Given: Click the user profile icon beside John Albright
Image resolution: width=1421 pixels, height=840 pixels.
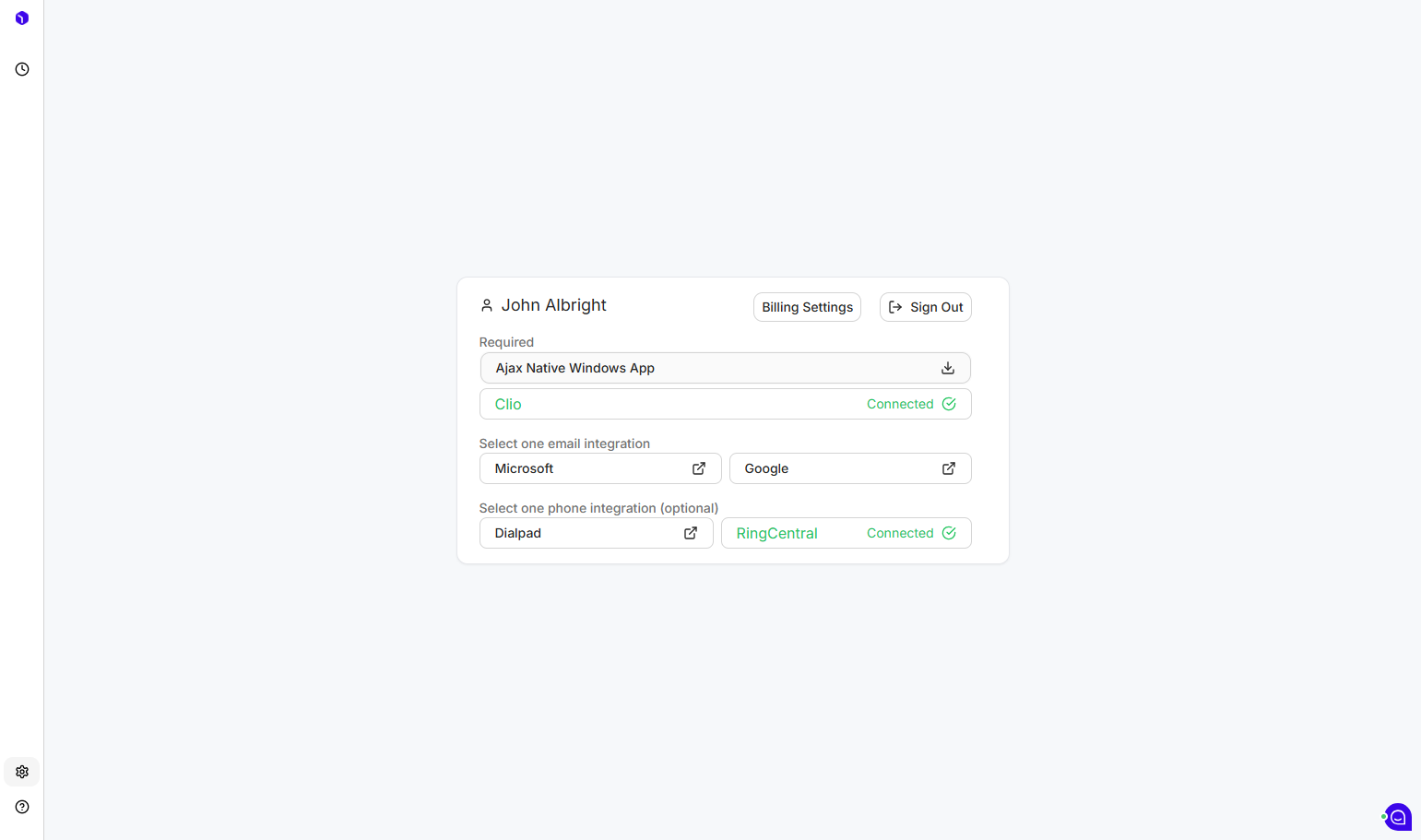Looking at the screenshot, I should (487, 305).
